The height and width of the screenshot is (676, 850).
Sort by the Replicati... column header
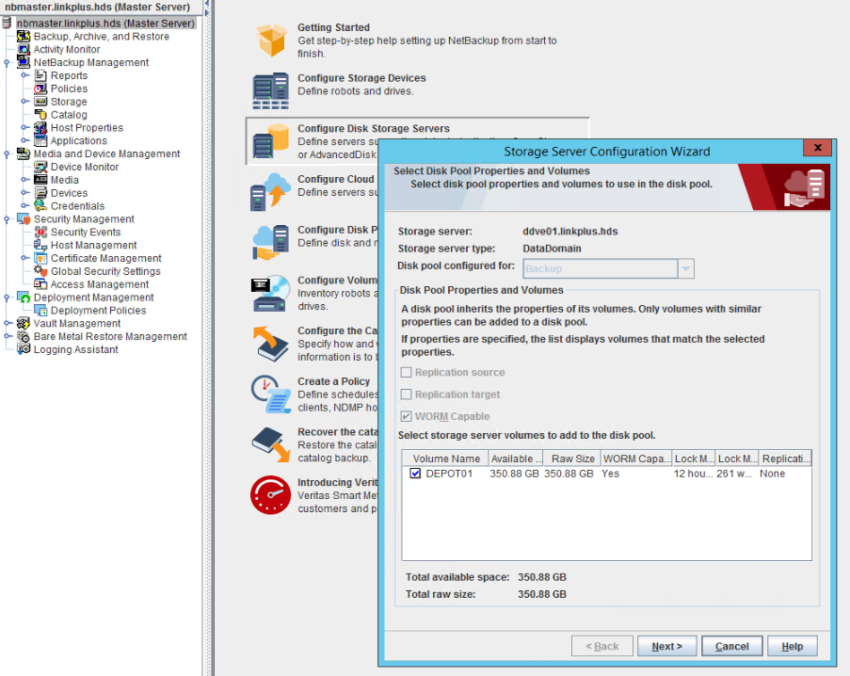coord(785,459)
